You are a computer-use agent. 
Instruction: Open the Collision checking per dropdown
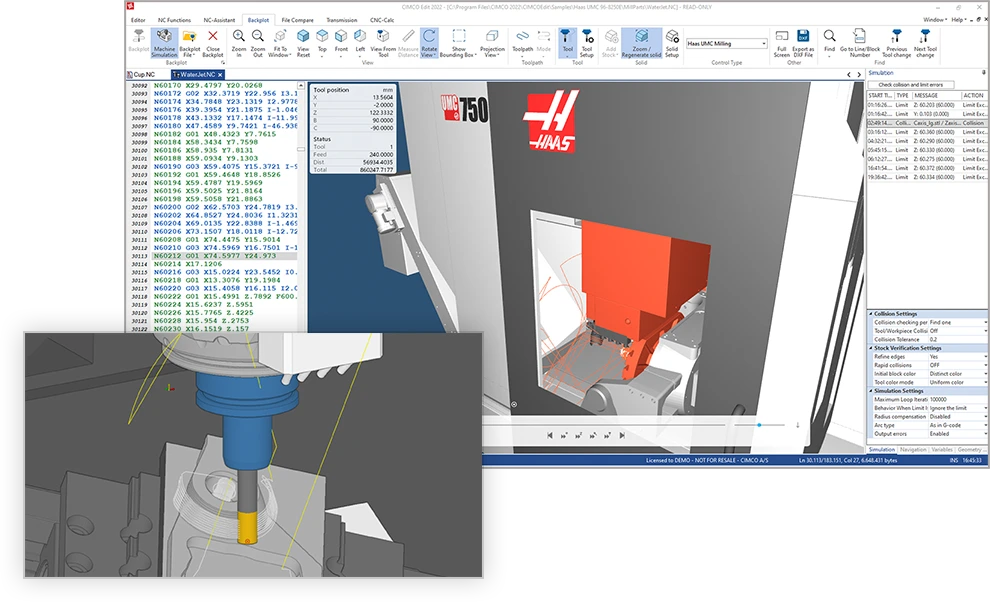click(x=957, y=322)
